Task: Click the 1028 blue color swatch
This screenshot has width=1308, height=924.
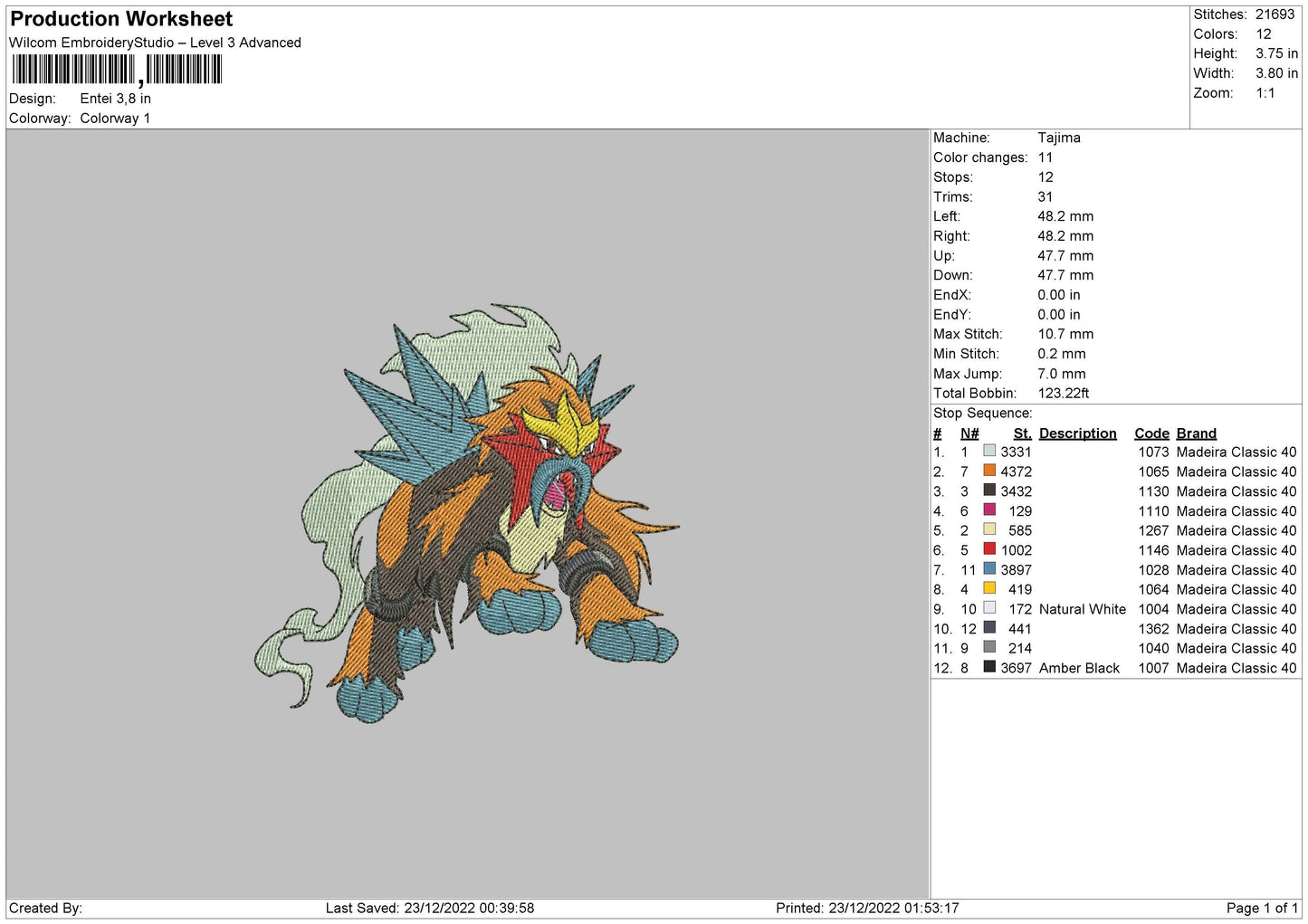Action: coord(989,569)
